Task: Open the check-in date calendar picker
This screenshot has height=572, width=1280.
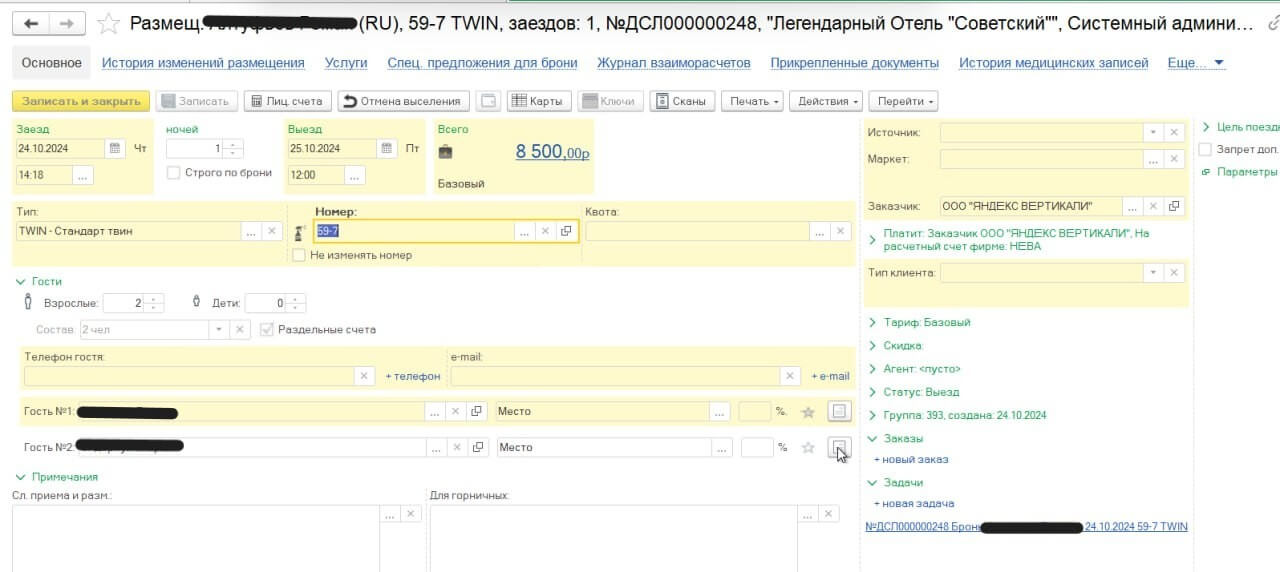Action: coord(115,148)
